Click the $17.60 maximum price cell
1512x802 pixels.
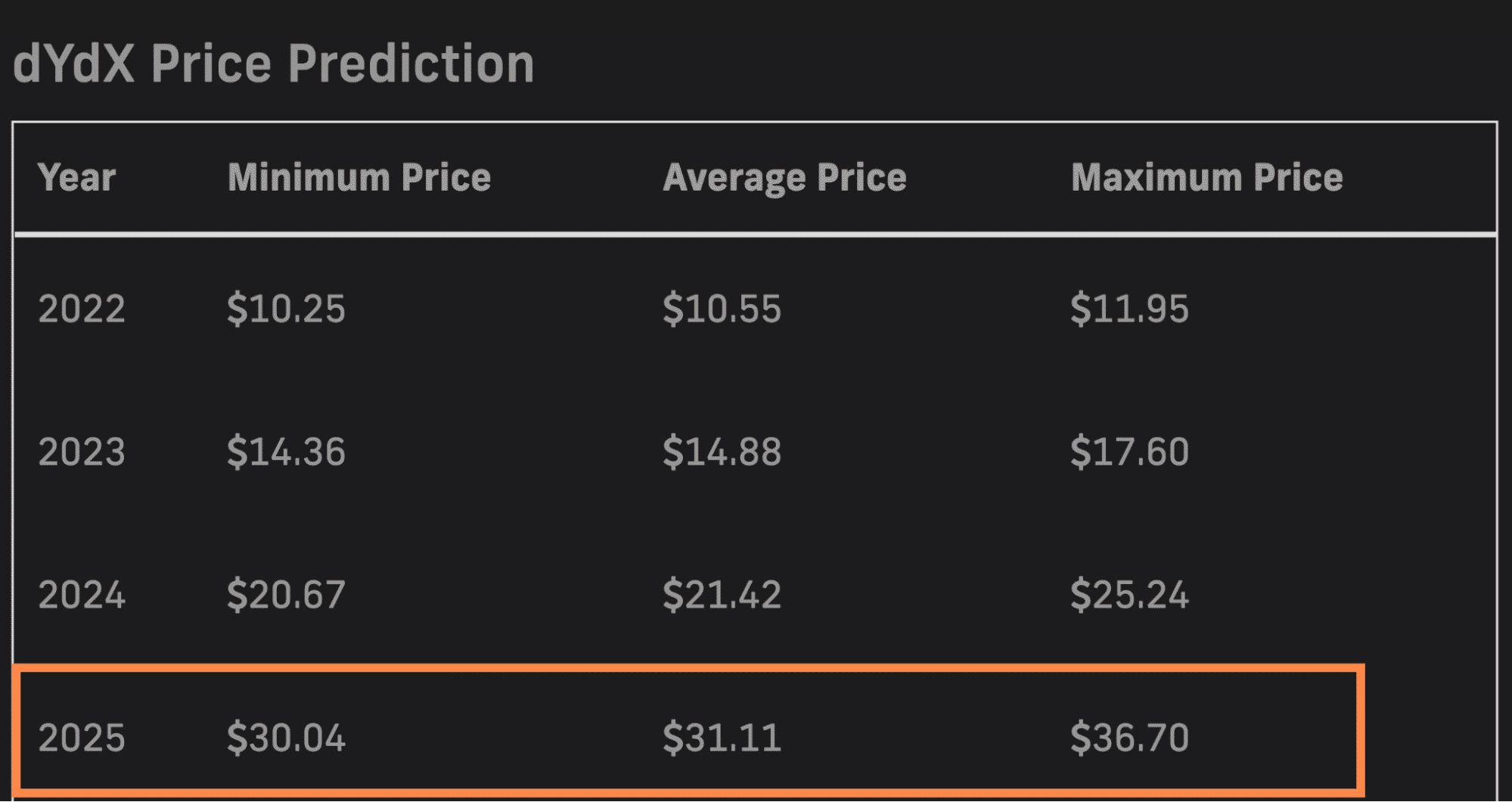pos(1129,452)
